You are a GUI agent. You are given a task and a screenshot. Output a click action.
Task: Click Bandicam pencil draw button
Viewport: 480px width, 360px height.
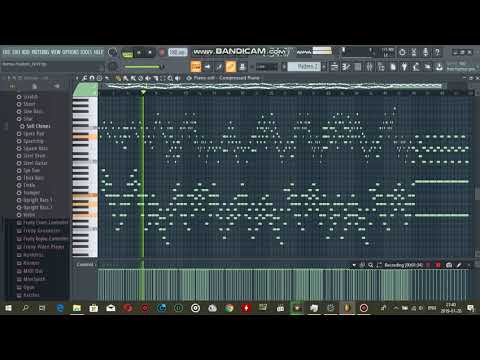(459, 265)
